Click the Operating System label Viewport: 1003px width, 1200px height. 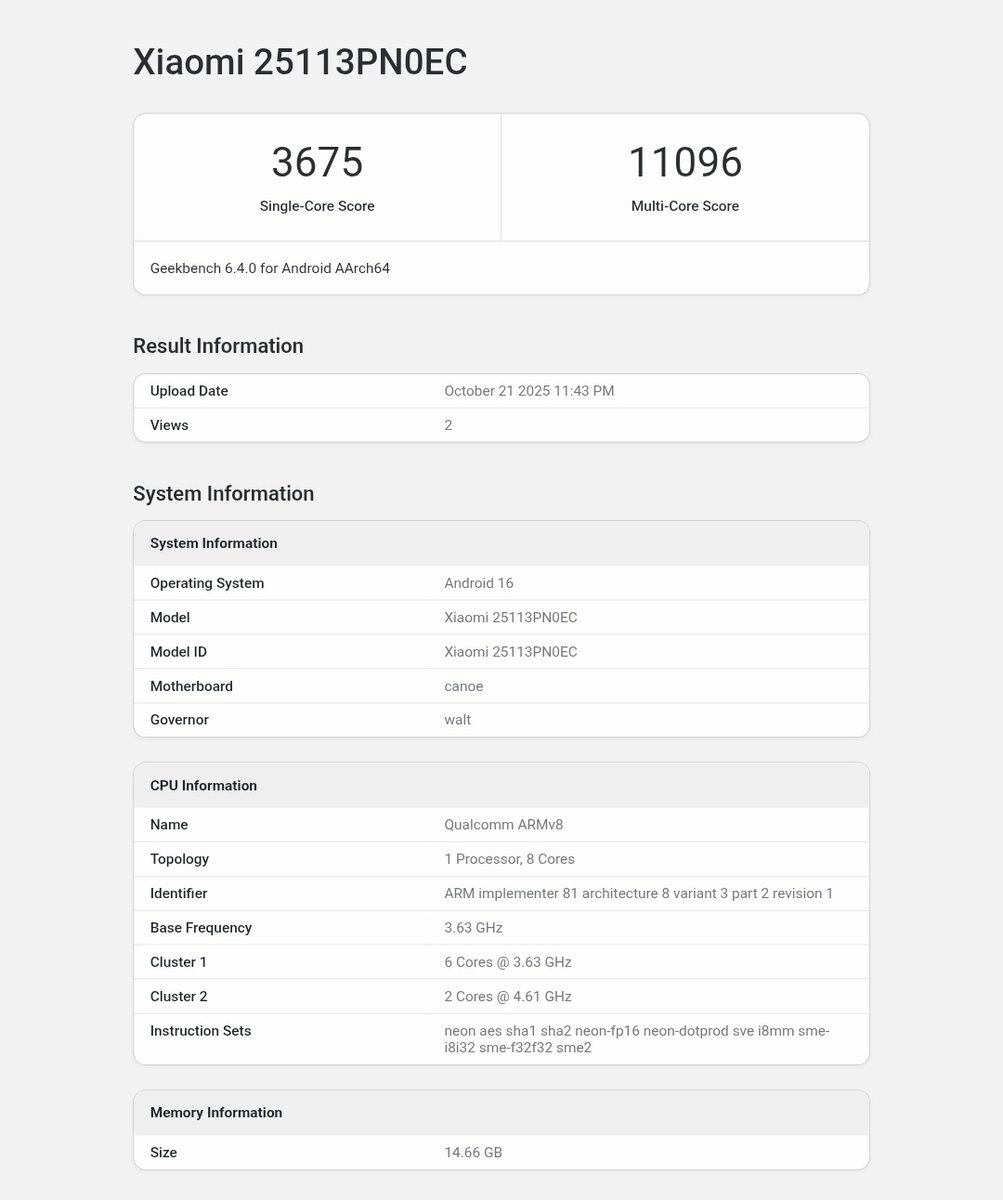[x=207, y=583]
